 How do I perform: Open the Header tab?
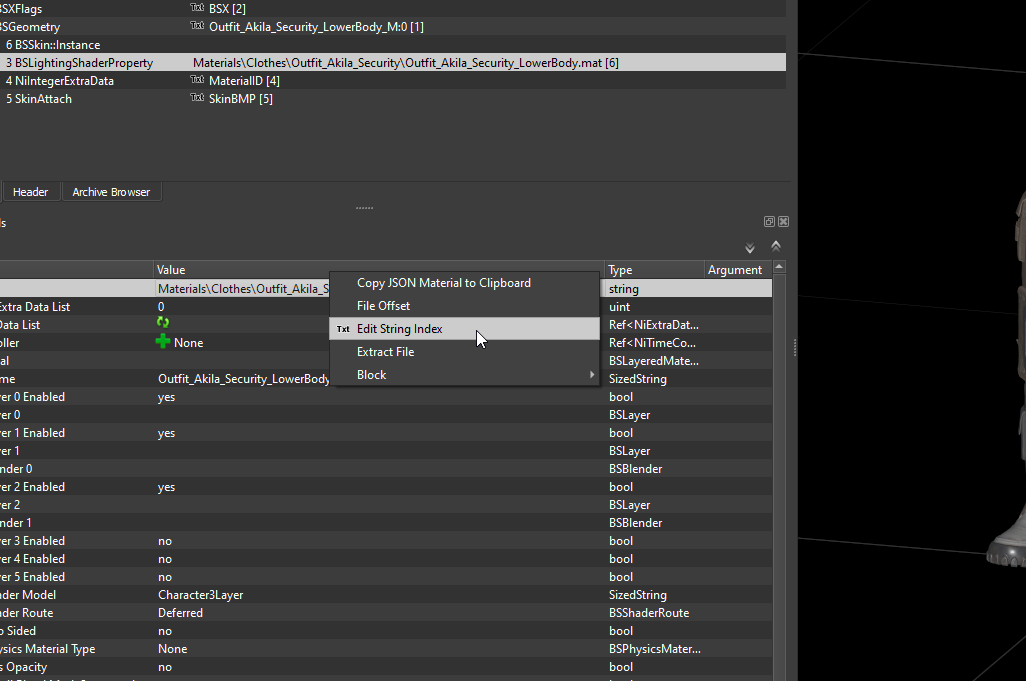(x=30, y=192)
